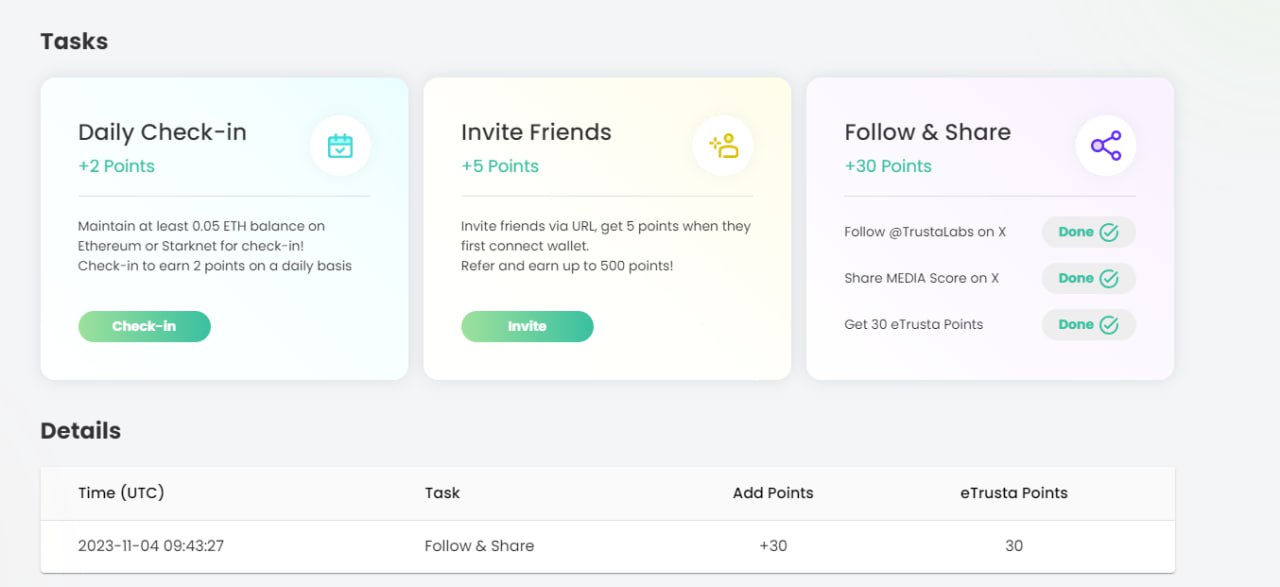
Task: Click Done badge for Follow @TrustaLabs on X
Action: pos(1088,232)
